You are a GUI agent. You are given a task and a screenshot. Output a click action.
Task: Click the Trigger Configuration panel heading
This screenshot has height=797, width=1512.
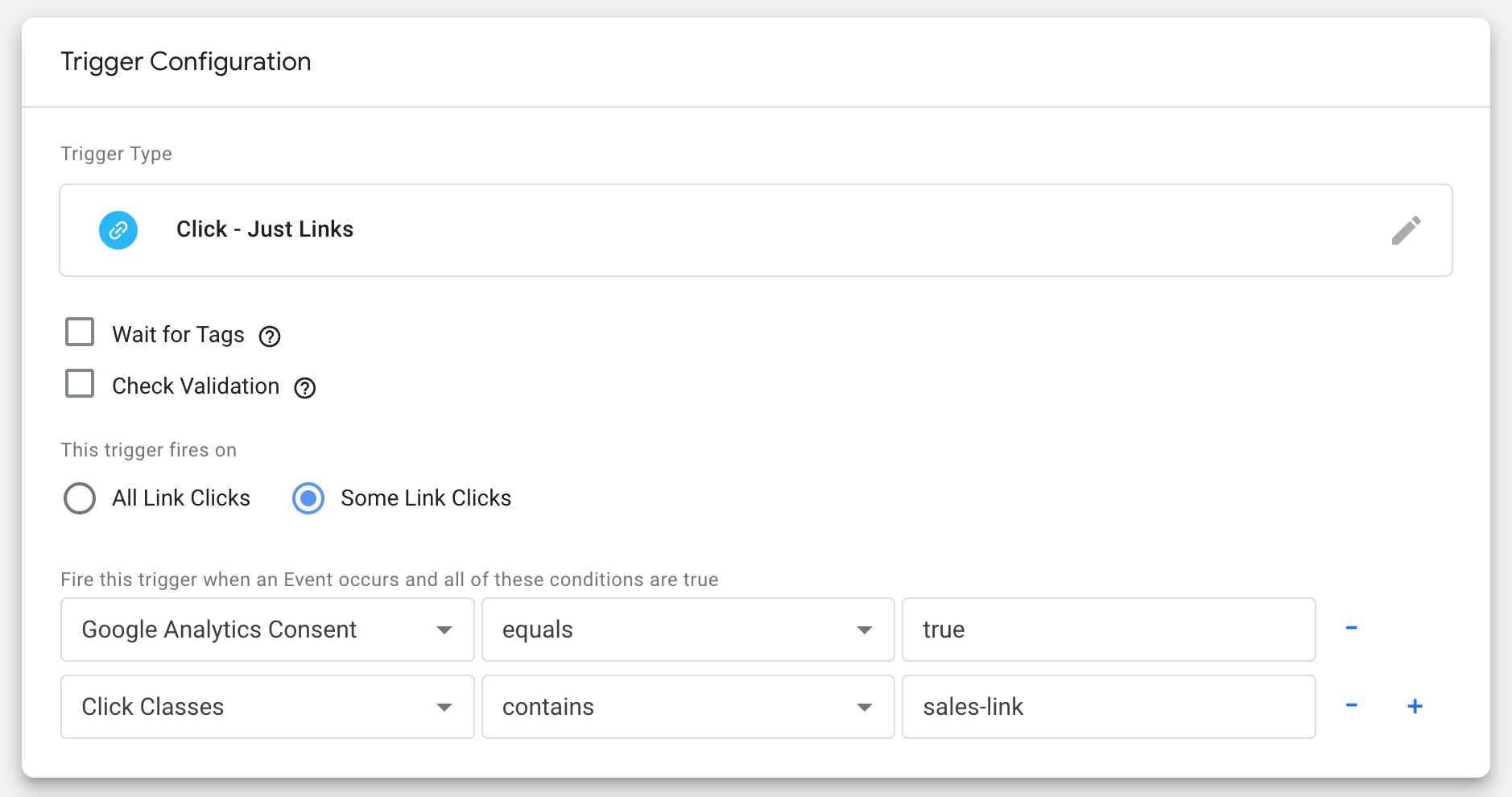click(x=186, y=62)
